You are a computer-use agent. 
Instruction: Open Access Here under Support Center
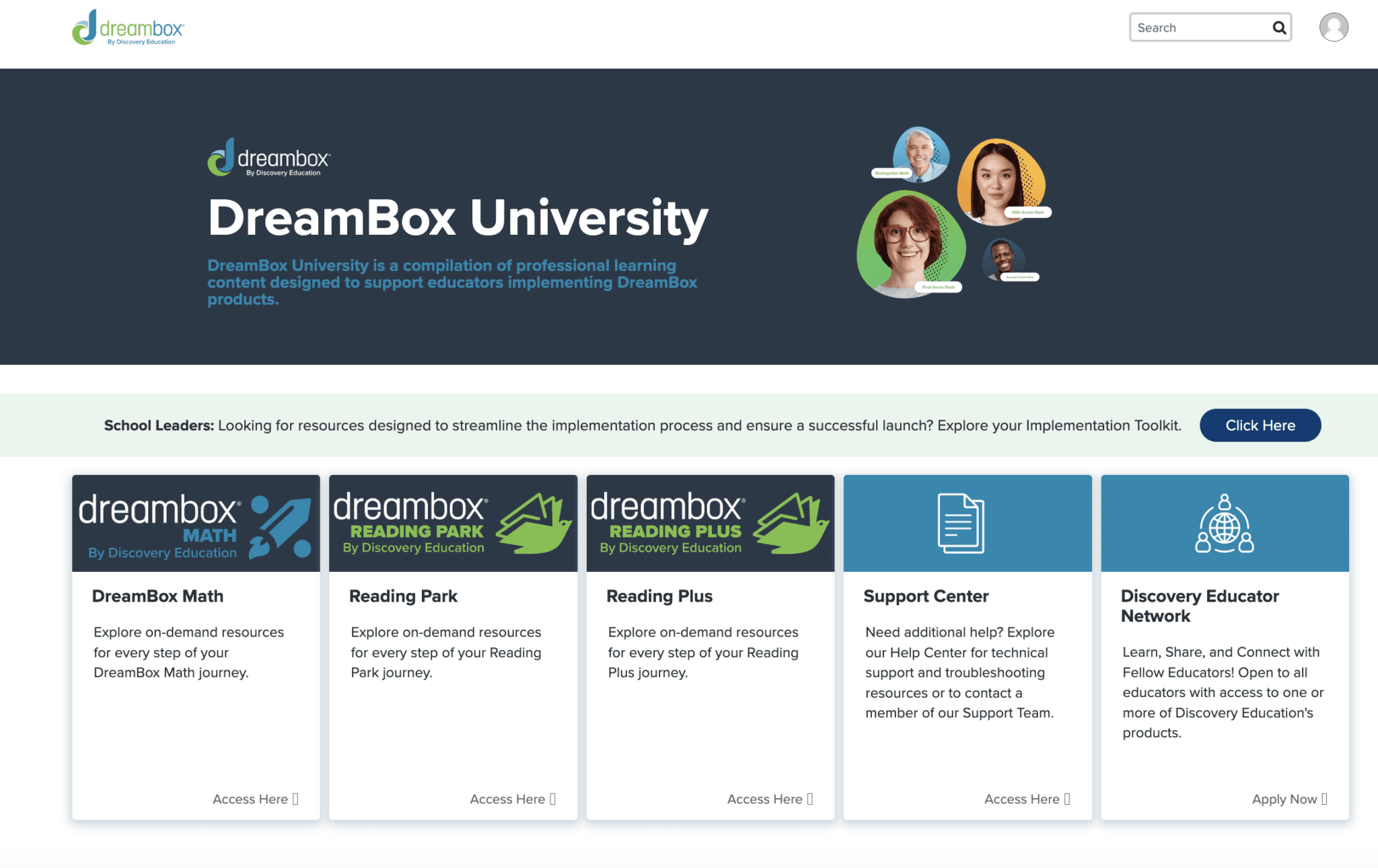1026,799
